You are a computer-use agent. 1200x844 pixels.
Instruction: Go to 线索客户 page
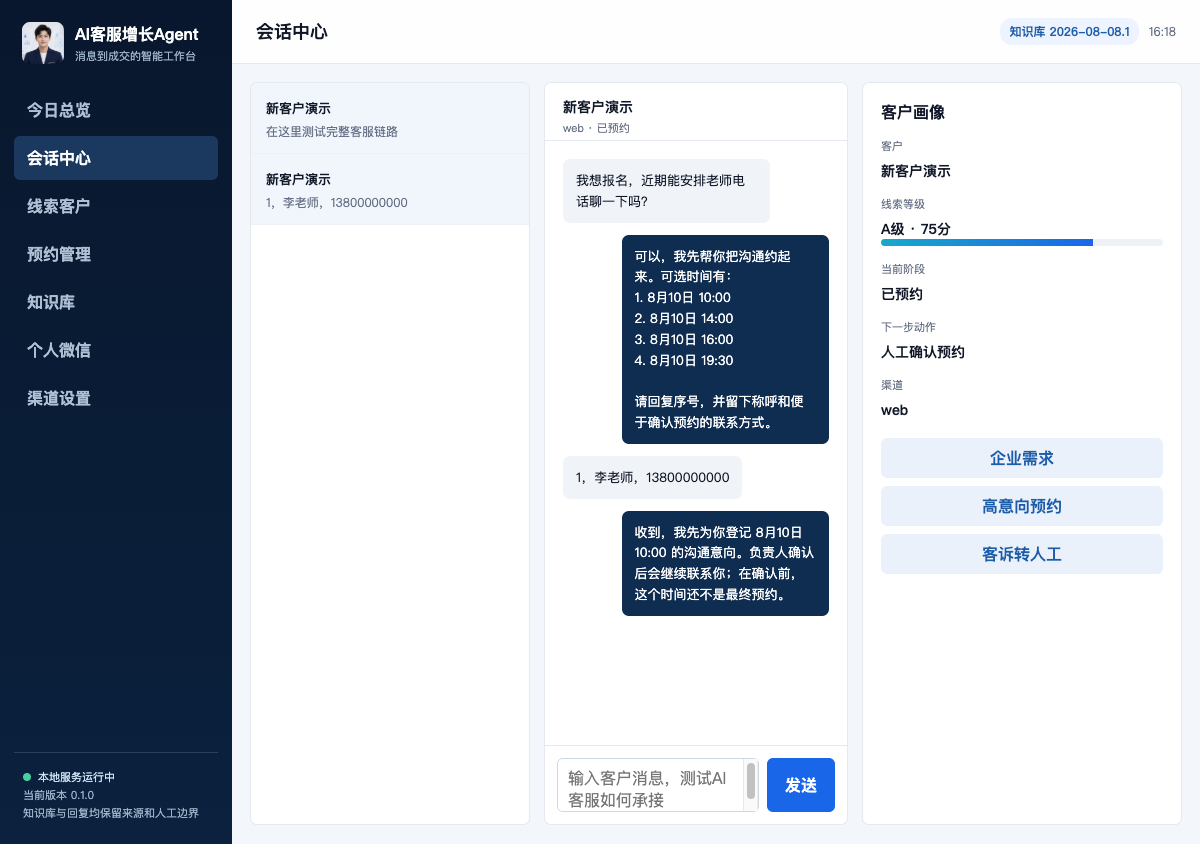(116, 206)
